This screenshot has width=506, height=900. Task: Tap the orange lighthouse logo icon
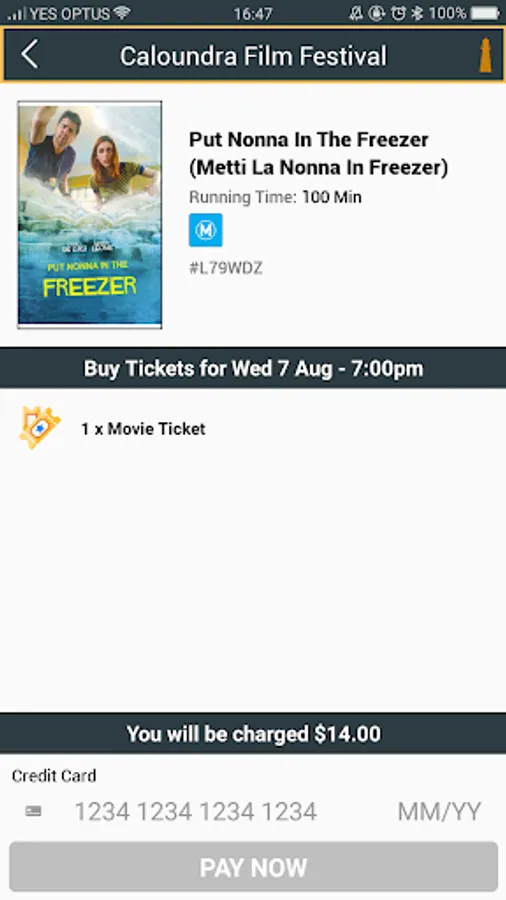pos(485,56)
